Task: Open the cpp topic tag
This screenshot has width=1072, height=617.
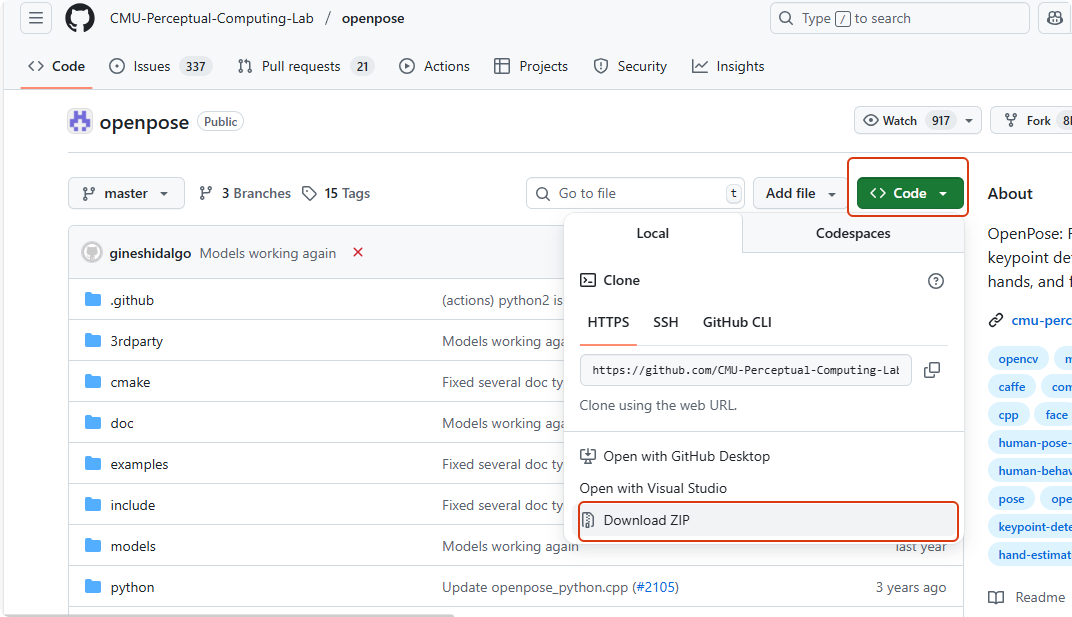Action: [x=1008, y=415]
